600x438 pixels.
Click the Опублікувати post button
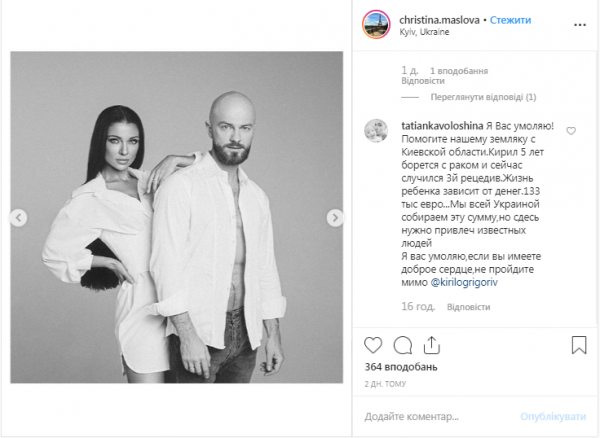click(x=553, y=416)
